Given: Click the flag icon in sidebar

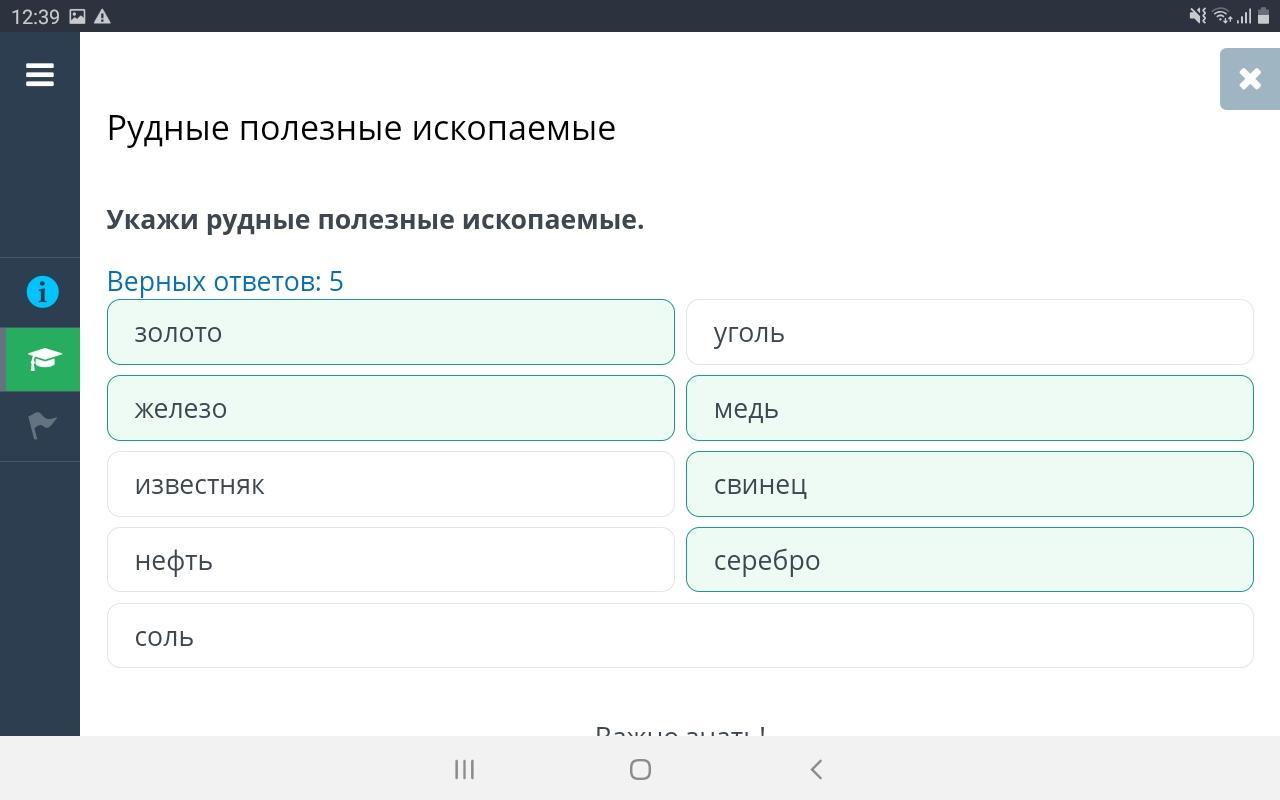Looking at the screenshot, I should pyautogui.click(x=42, y=426).
